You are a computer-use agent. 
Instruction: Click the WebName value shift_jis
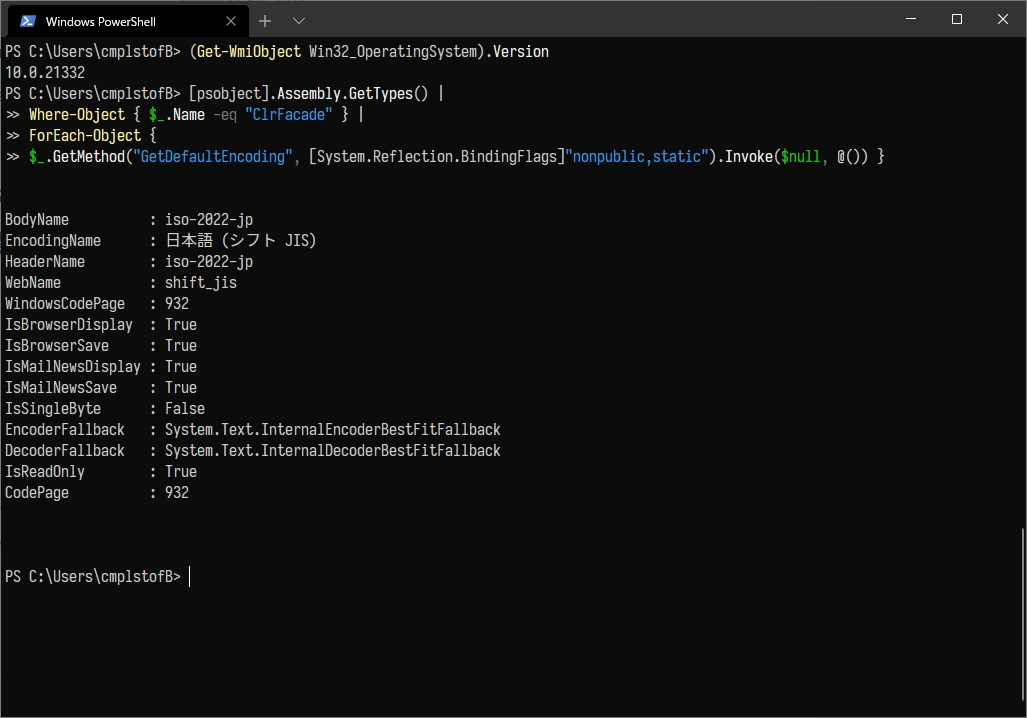pyautogui.click(x=200, y=283)
